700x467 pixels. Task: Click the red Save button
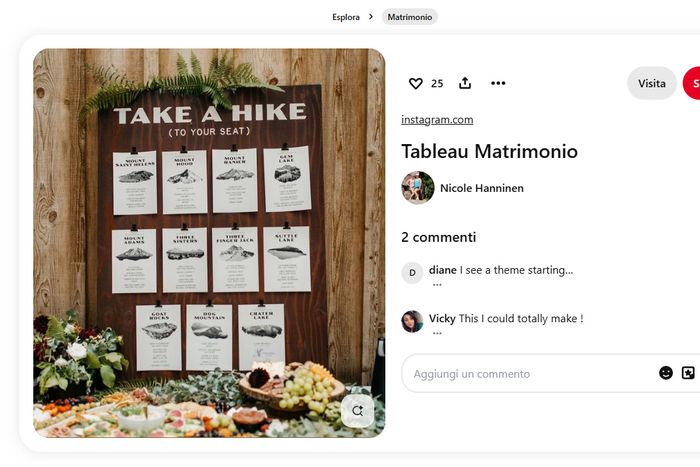692,84
